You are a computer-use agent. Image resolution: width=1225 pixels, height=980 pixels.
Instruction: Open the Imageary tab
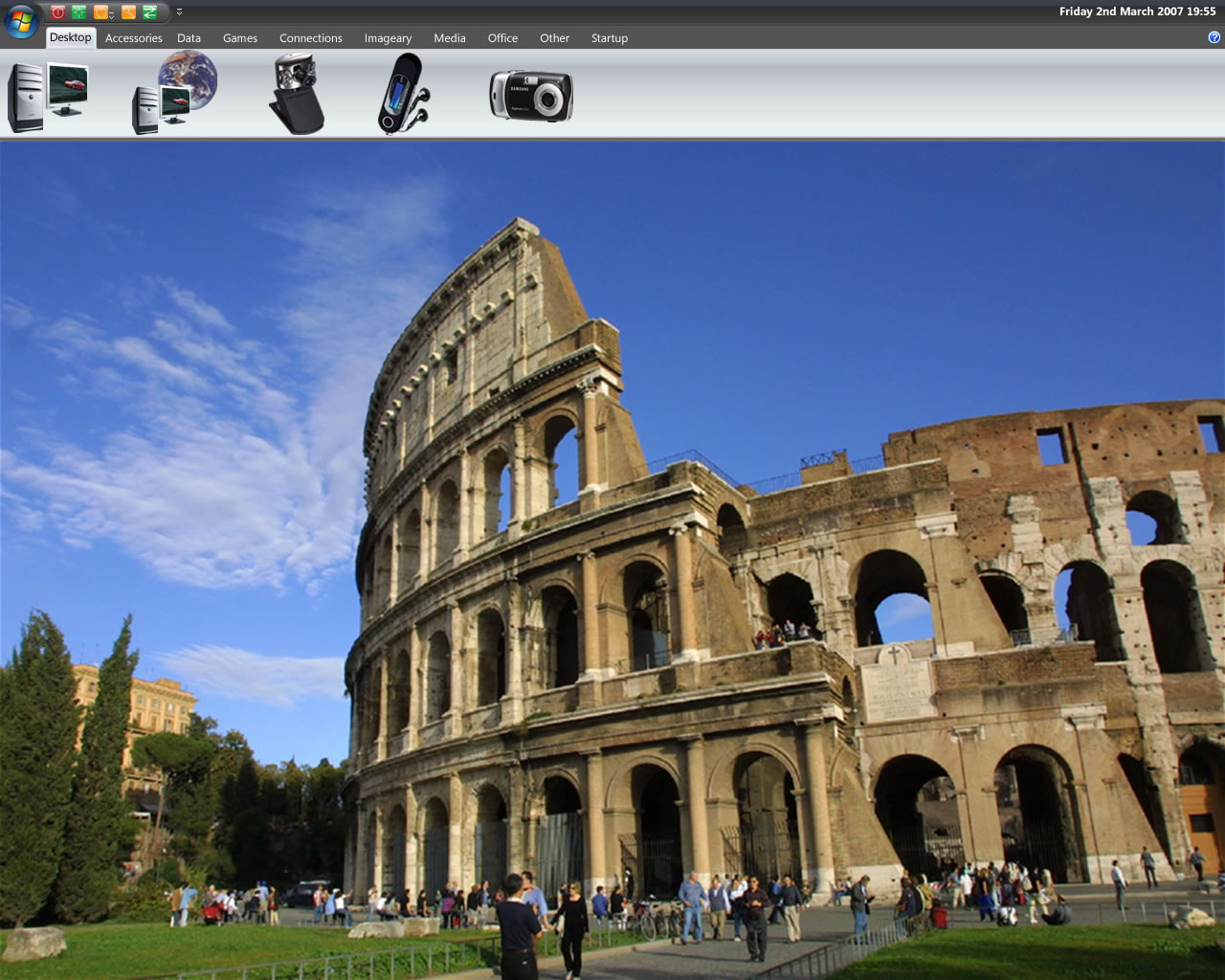click(x=388, y=38)
